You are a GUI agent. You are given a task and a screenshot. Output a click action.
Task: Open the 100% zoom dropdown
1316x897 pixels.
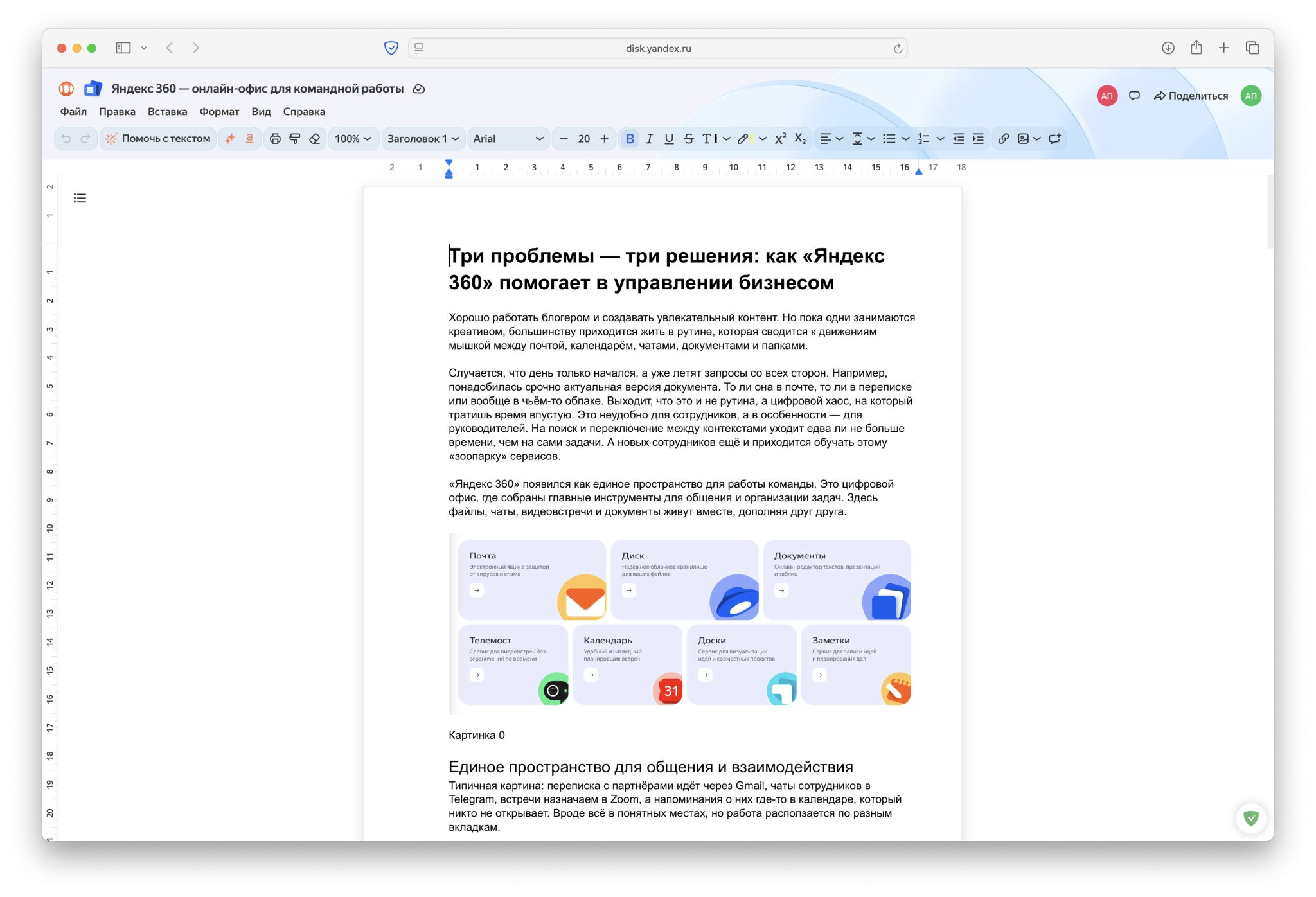(353, 139)
